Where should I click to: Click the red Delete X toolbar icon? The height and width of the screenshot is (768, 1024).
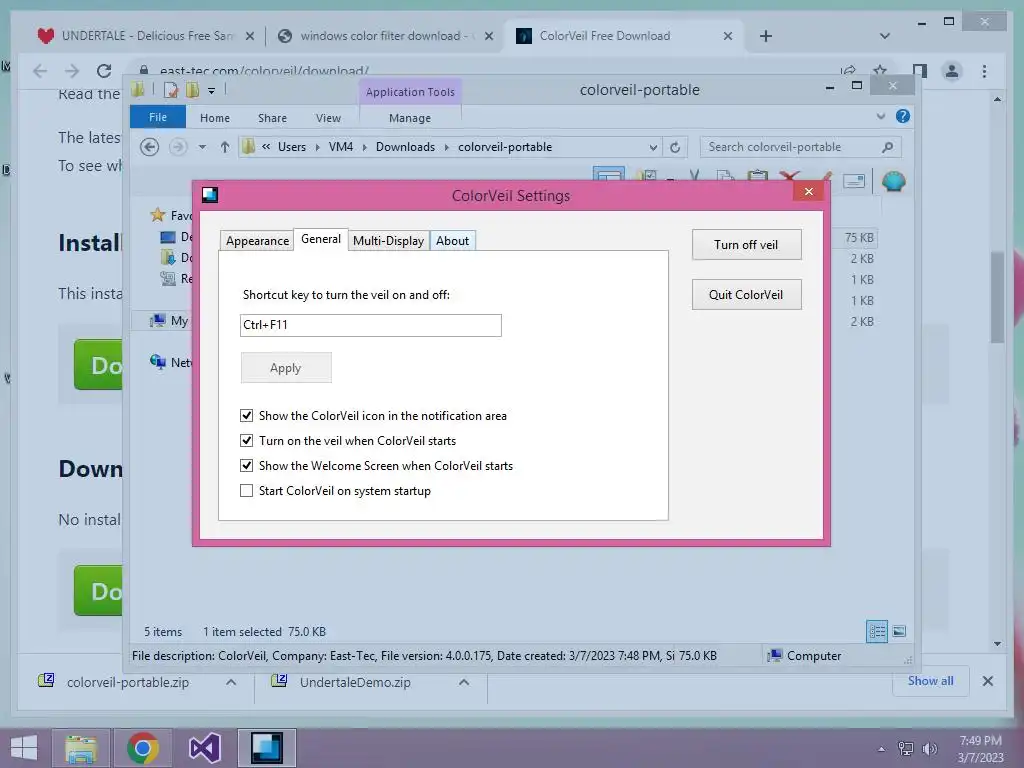pyautogui.click(x=790, y=178)
